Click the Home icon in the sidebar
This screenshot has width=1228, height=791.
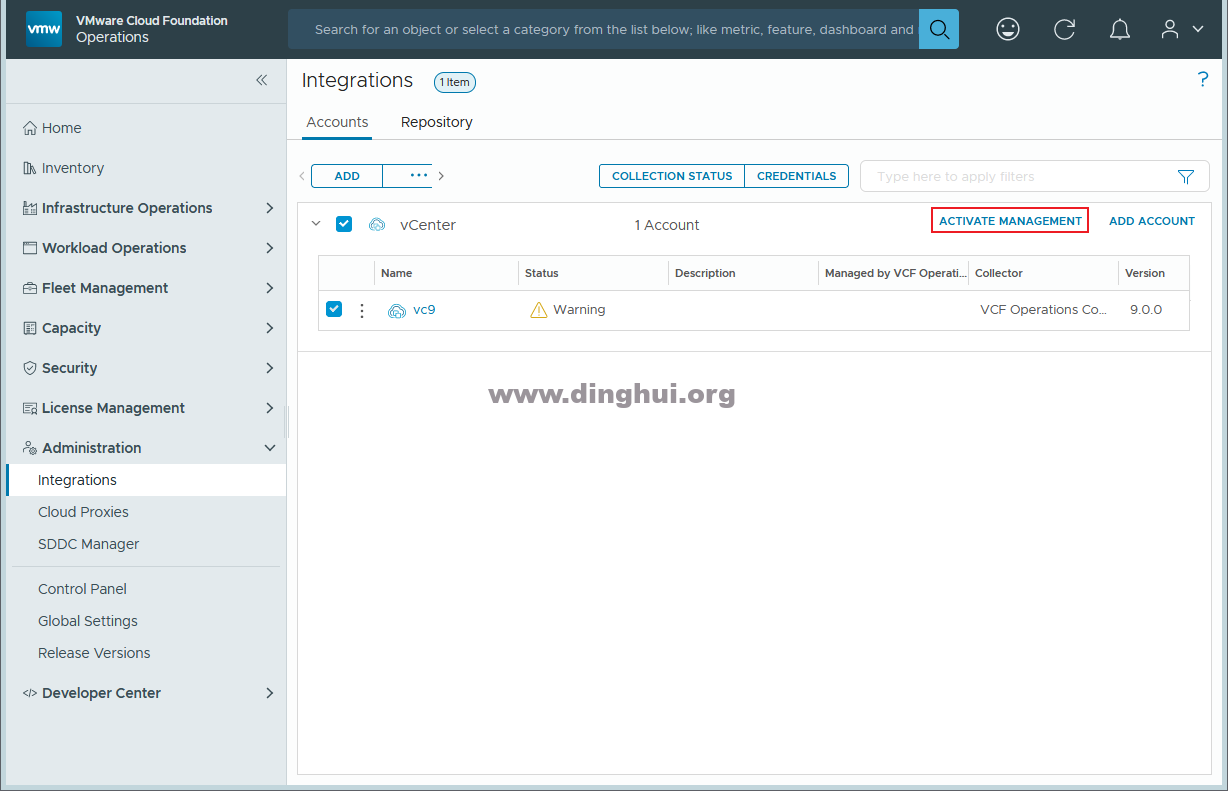coord(30,128)
